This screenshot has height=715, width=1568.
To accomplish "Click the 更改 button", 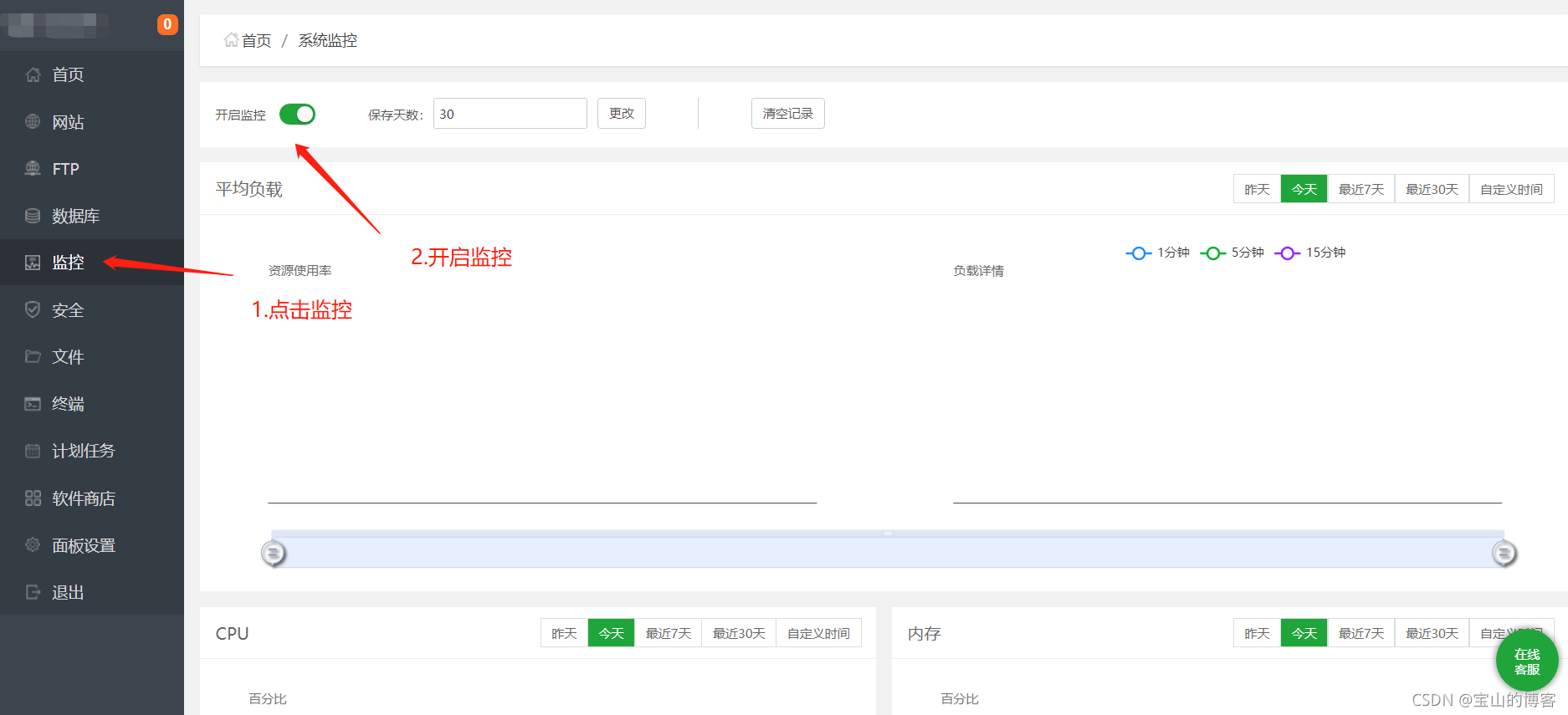I will click(x=621, y=114).
